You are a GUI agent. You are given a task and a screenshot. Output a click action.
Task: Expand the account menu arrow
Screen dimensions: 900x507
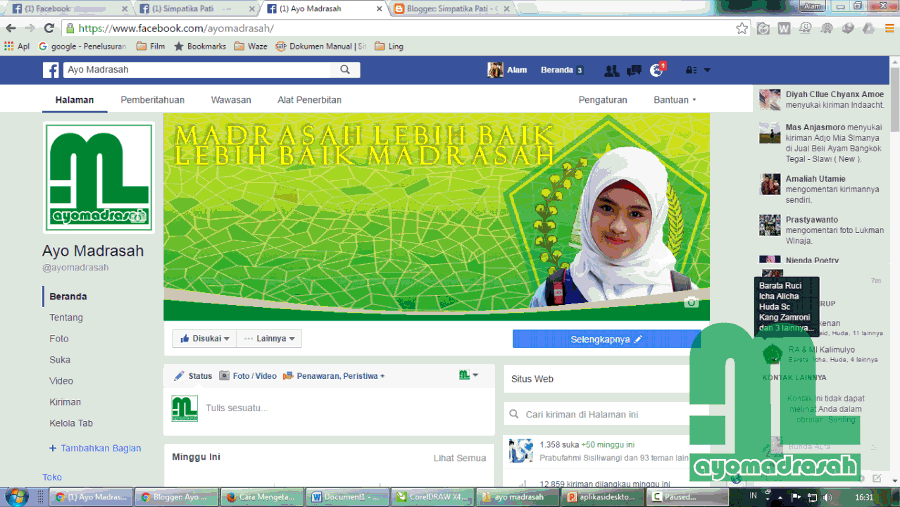(707, 70)
